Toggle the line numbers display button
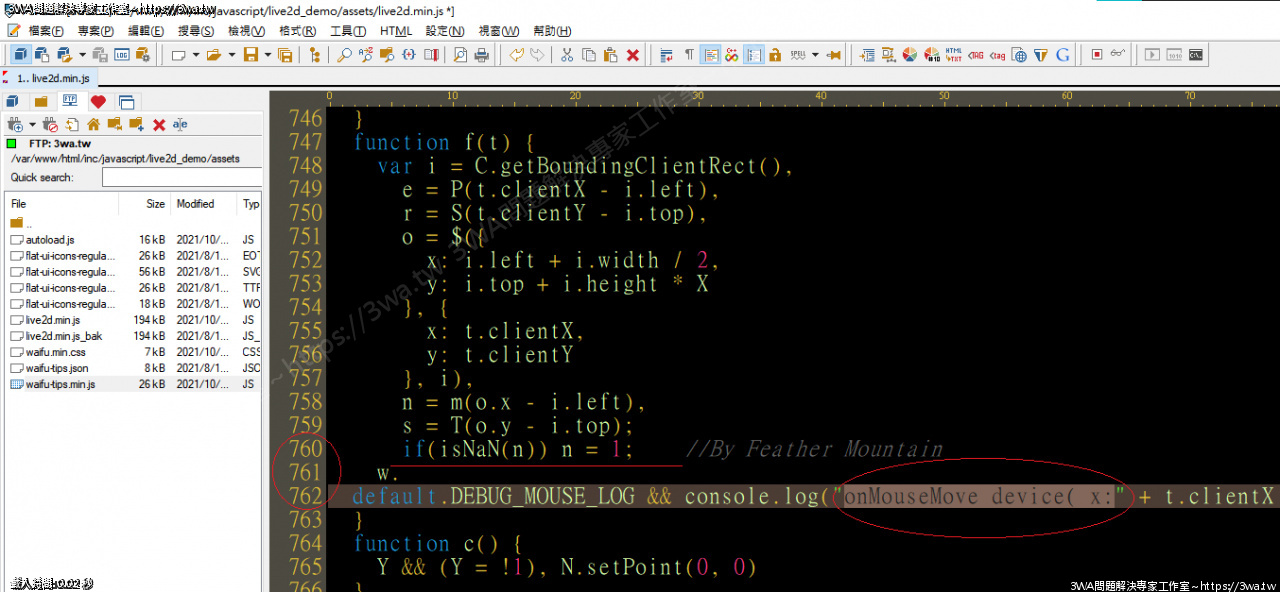The height and width of the screenshot is (592, 1280). tap(754, 55)
